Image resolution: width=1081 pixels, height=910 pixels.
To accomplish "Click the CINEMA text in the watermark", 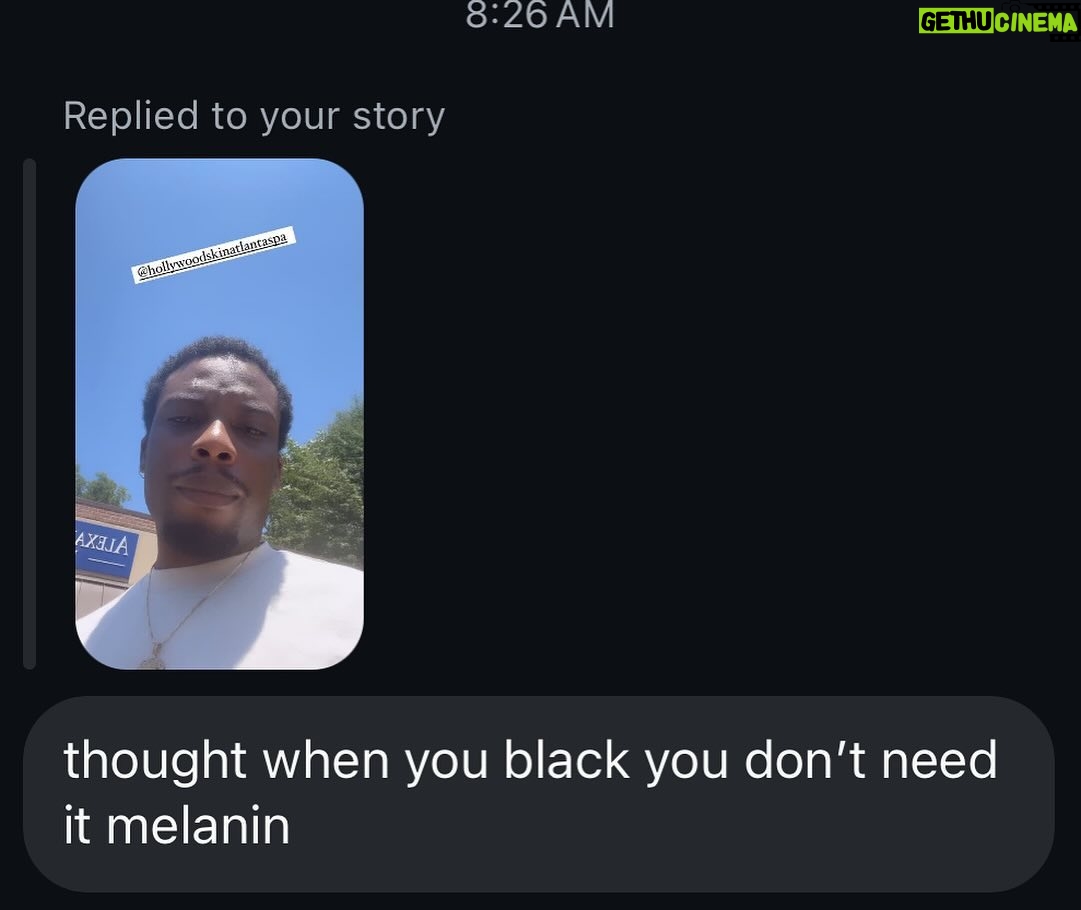I will 1035,22.
